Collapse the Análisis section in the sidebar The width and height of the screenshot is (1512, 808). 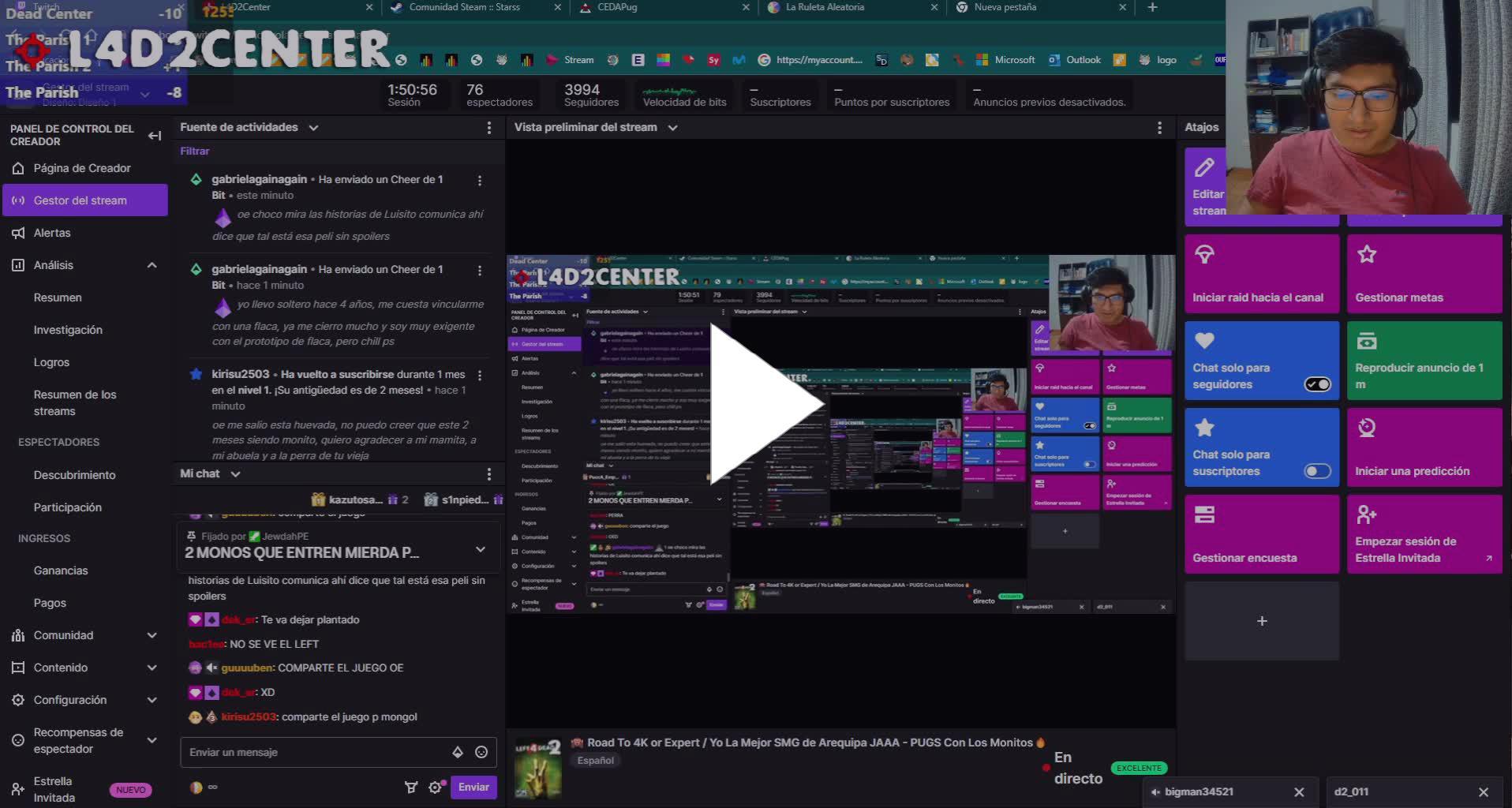(x=152, y=265)
